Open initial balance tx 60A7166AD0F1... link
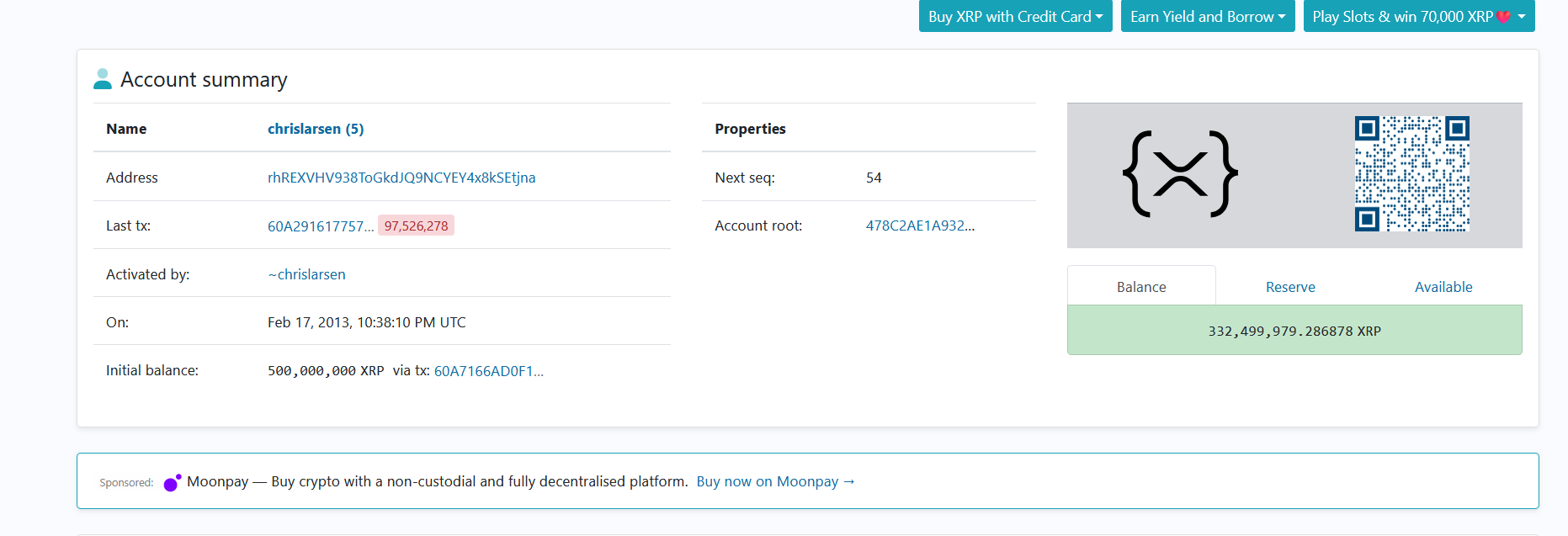Image resolution: width=1568 pixels, height=536 pixels. (x=489, y=371)
